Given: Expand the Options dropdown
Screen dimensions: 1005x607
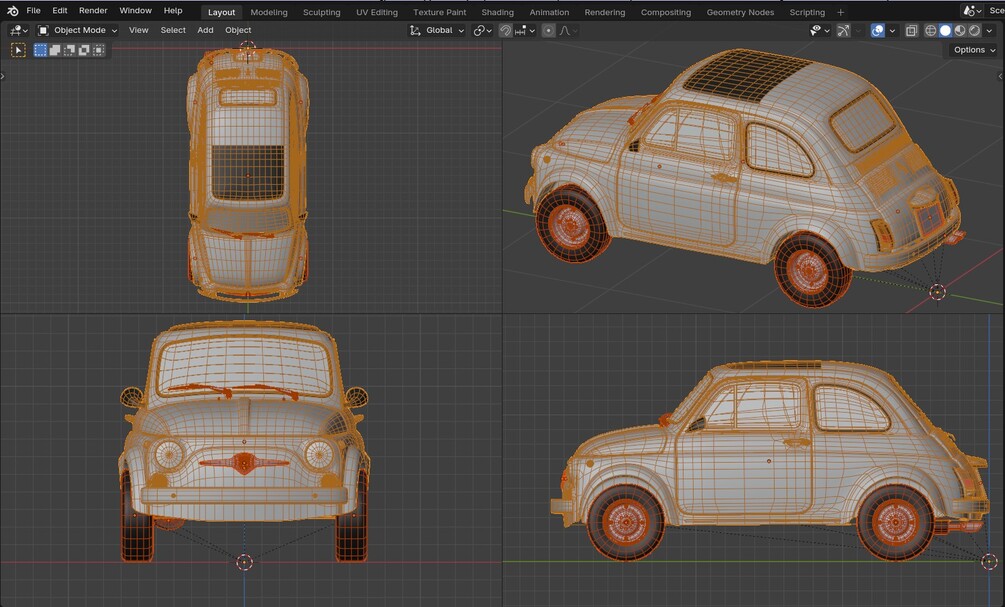Looking at the screenshot, I should point(973,50).
